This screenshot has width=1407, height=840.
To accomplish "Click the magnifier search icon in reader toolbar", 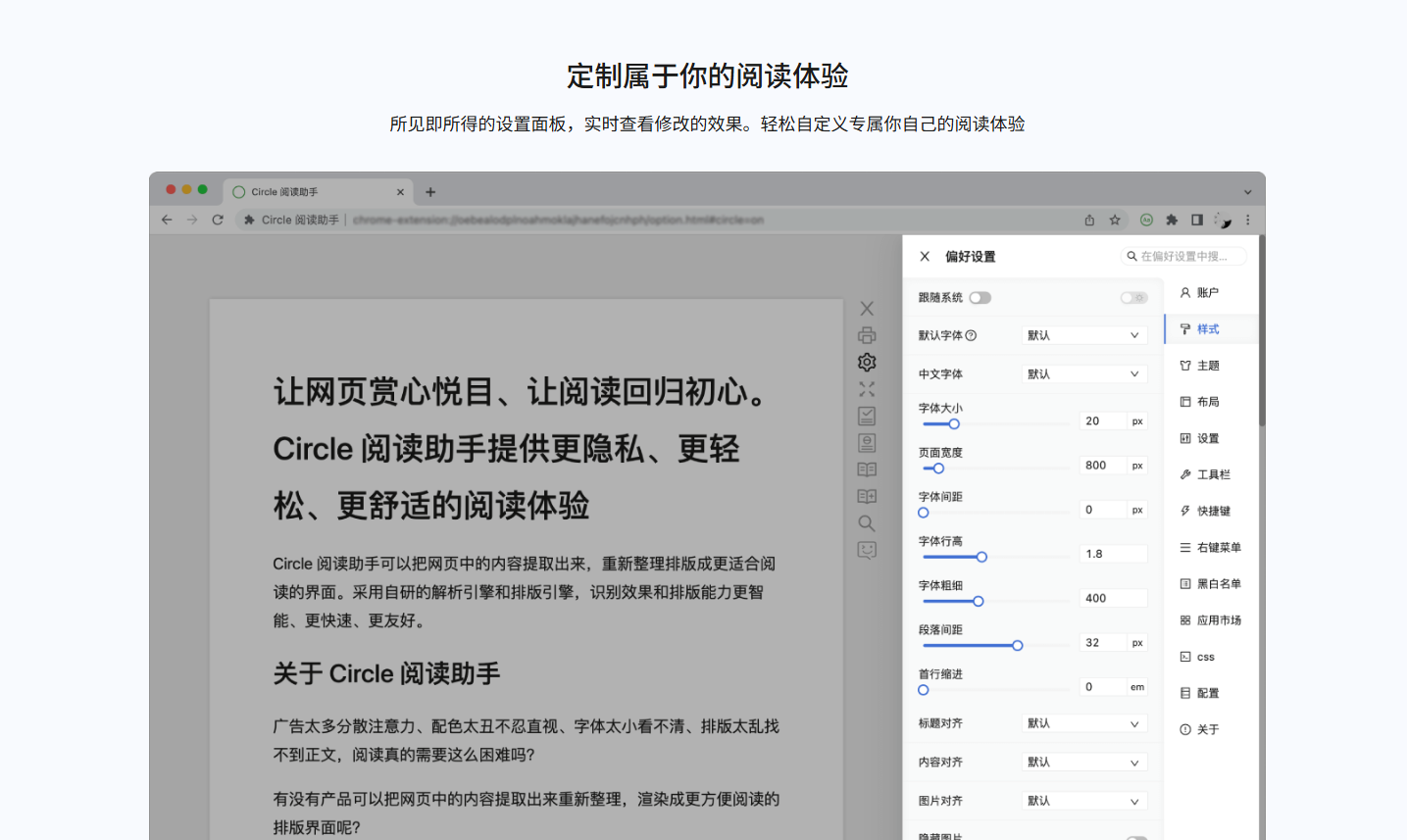I will (867, 523).
